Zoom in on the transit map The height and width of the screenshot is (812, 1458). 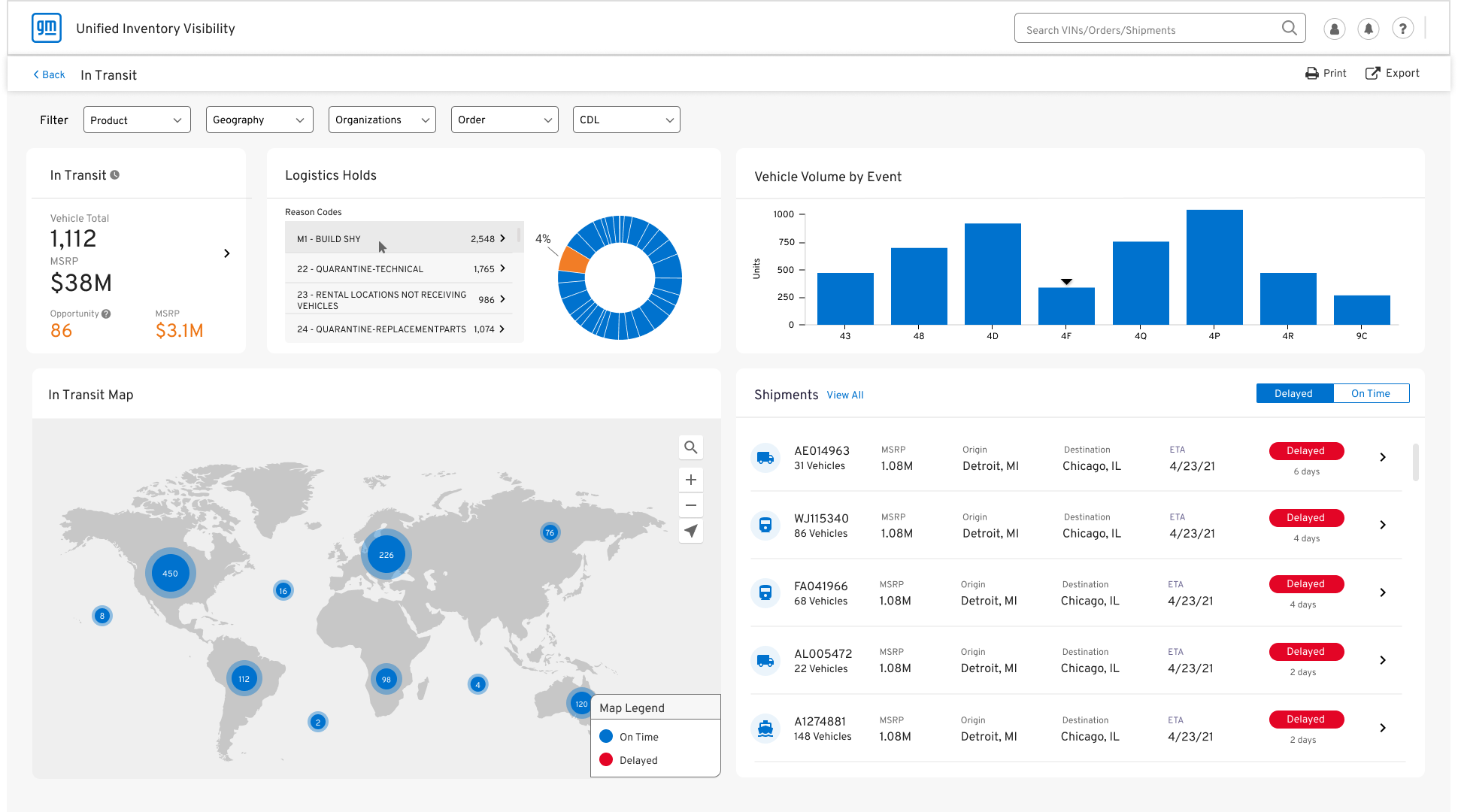690,480
